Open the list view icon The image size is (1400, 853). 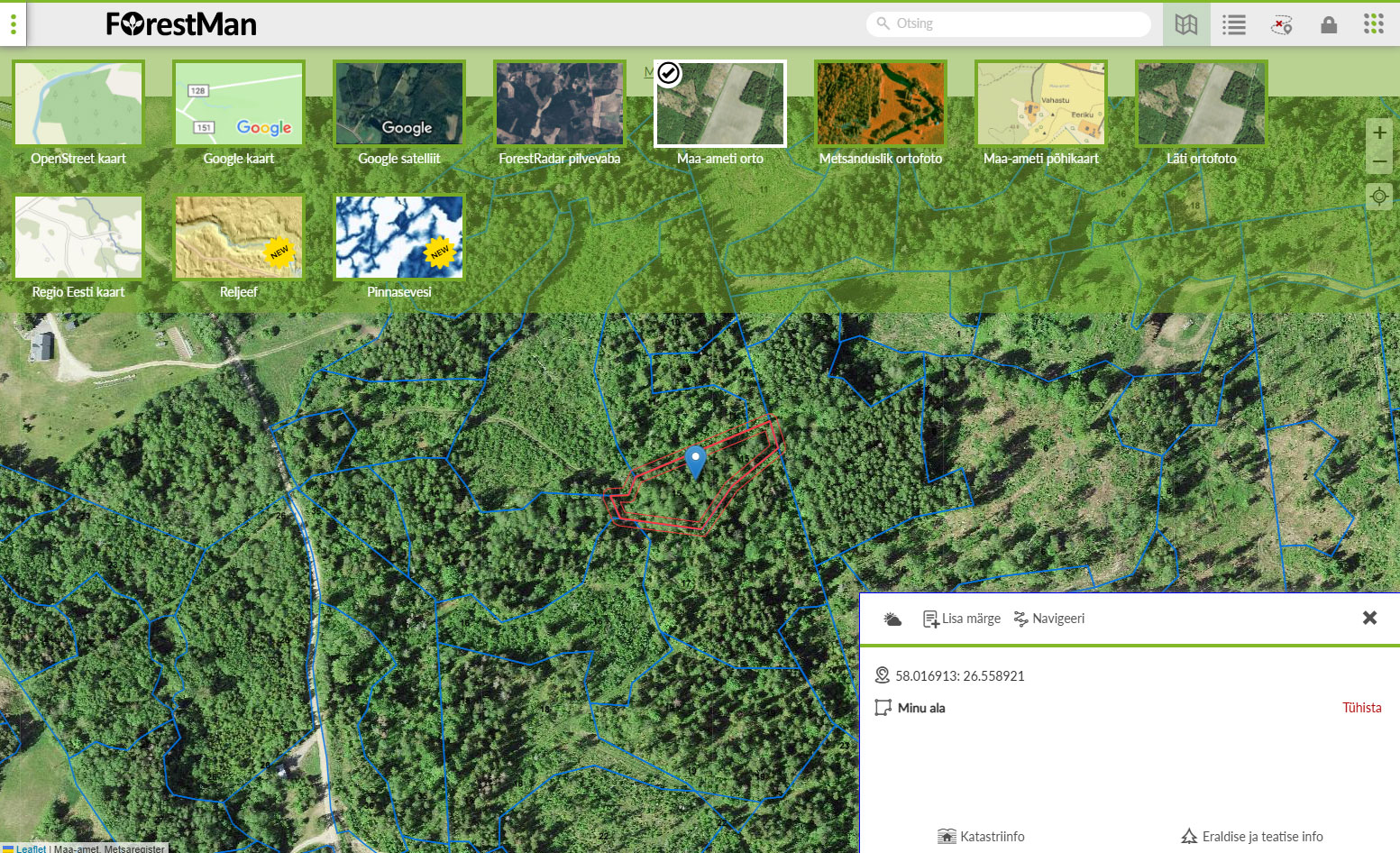click(x=1233, y=24)
